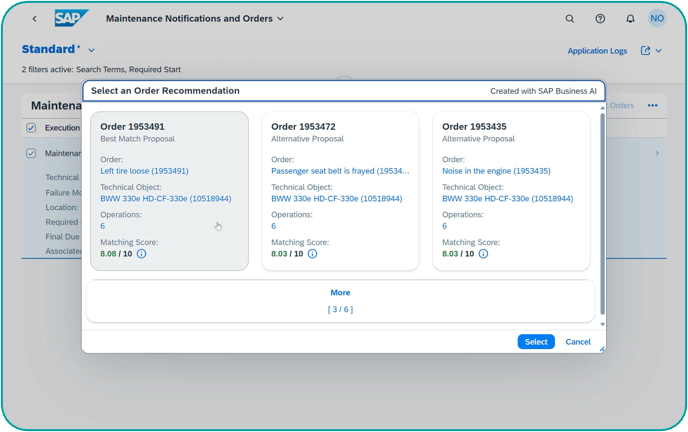
Task: Expand the share options dropdown arrow
Action: [x=659, y=51]
